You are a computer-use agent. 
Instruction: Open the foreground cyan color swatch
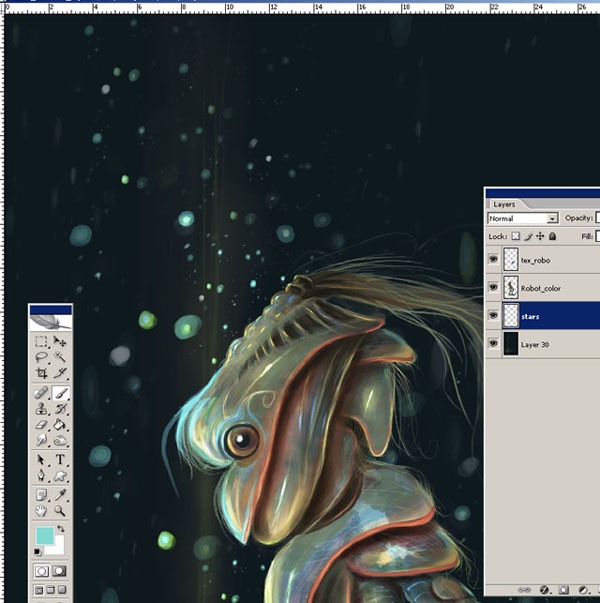pyautogui.click(x=45, y=536)
